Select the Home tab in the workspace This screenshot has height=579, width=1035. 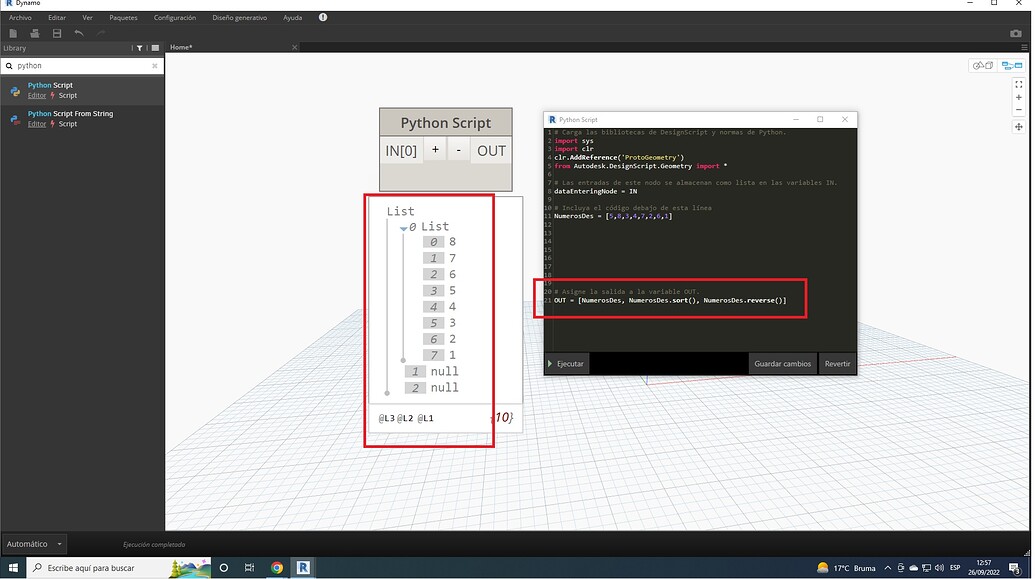180,47
